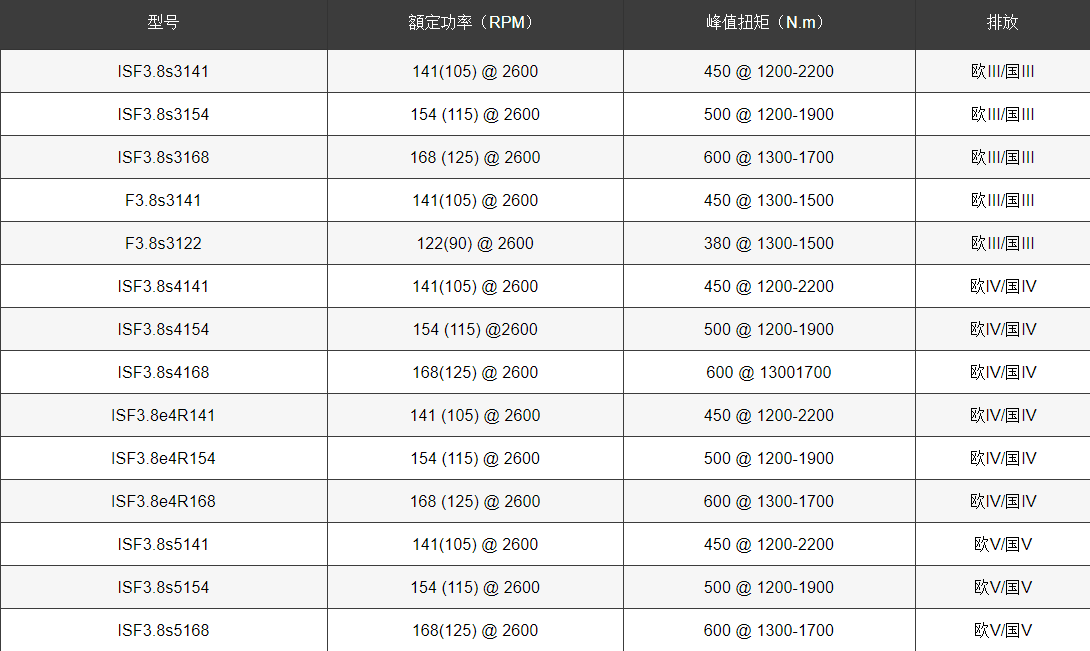1090x651 pixels.
Task: Click 欧IV/国IV in ISF3.8e4R154 row
Action: [1003, 459]
